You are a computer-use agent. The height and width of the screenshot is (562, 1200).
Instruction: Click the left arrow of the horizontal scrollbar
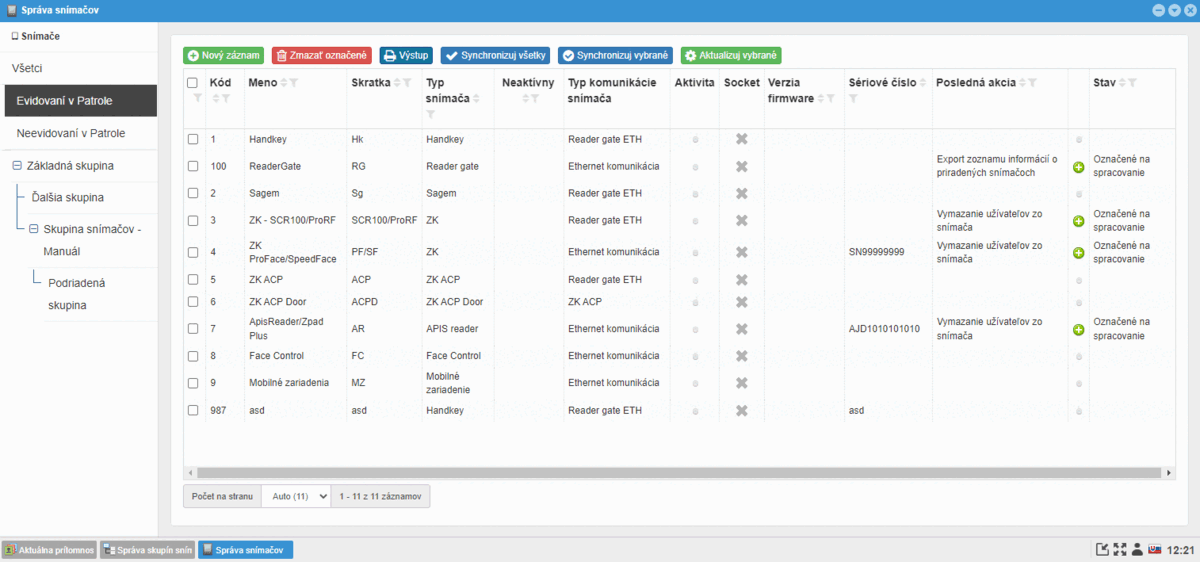(190, 472)
